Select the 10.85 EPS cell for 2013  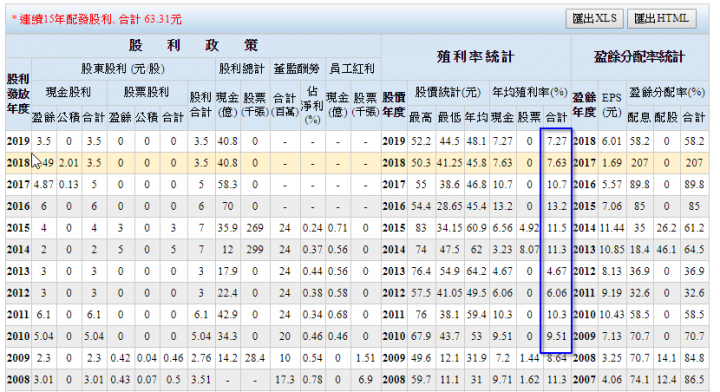(x=611, y=249)
